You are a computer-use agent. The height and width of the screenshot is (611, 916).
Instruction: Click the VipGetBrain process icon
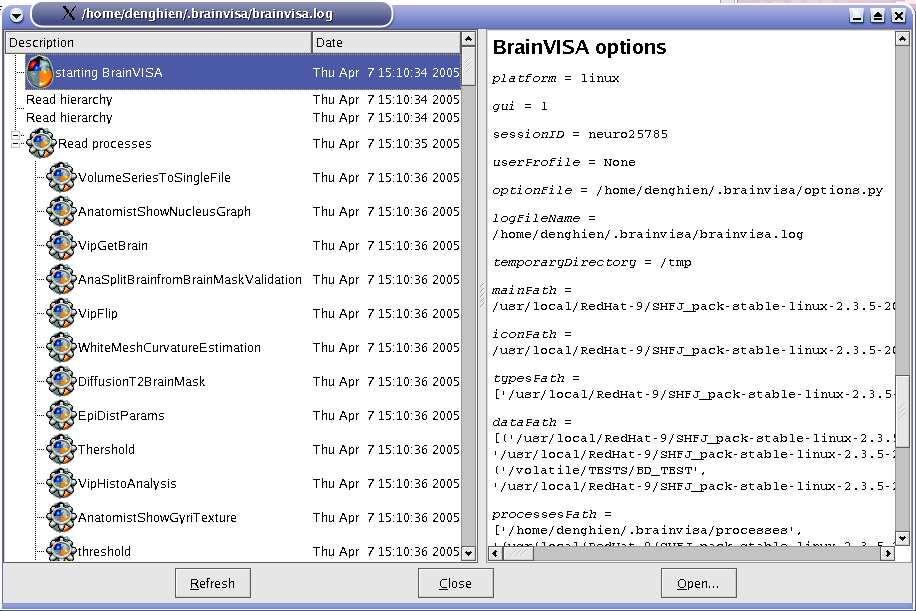coord(62,245)
